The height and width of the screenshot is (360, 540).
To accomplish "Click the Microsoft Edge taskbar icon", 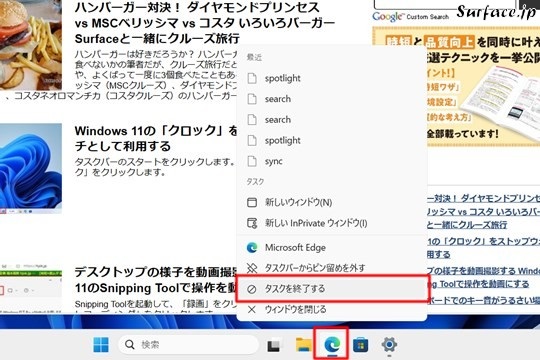I will (x=332, y=344).
